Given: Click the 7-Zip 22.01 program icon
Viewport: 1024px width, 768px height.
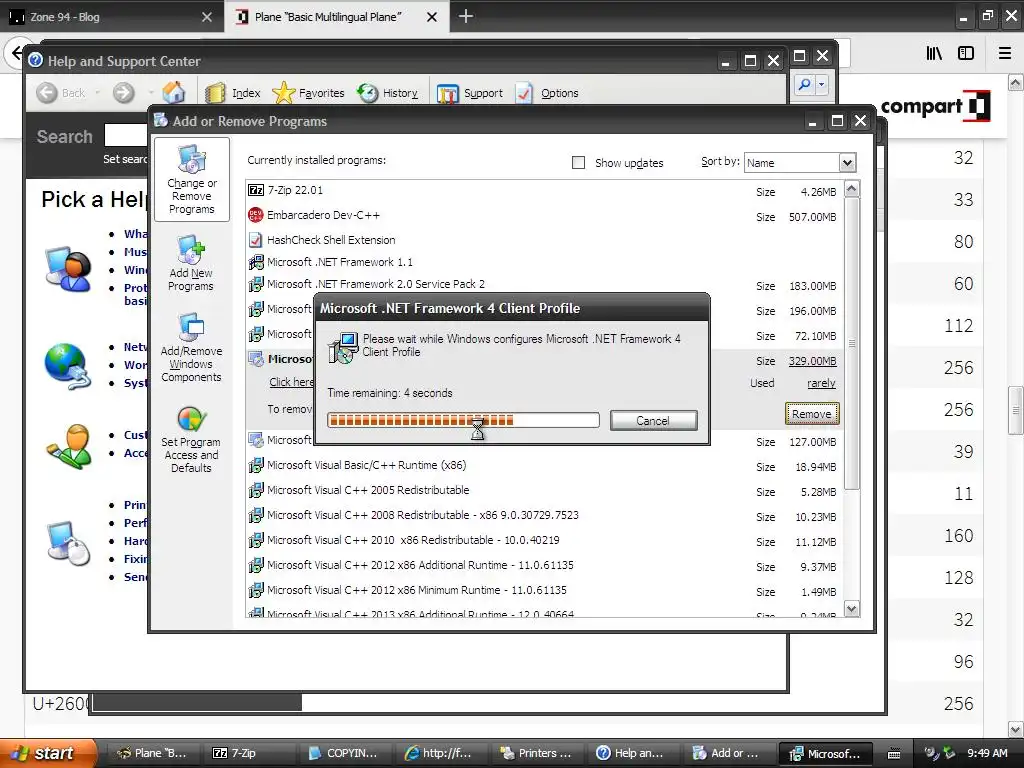Looking at the screenshot, I should coord(256,190).
